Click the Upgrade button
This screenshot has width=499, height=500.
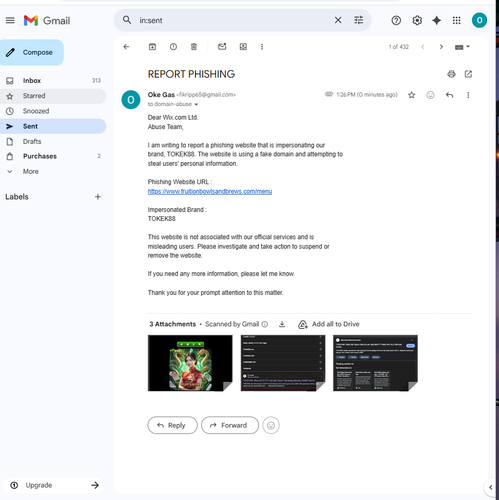coord(53,485)
